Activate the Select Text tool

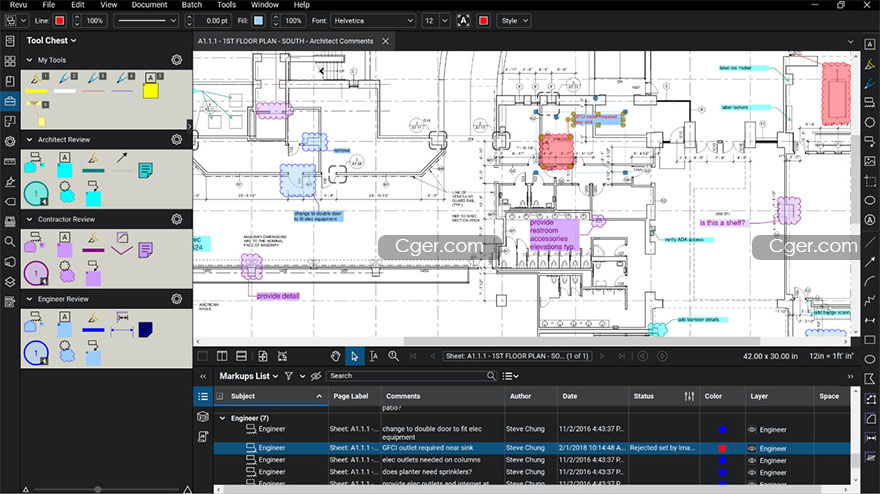tap(374, 356)
